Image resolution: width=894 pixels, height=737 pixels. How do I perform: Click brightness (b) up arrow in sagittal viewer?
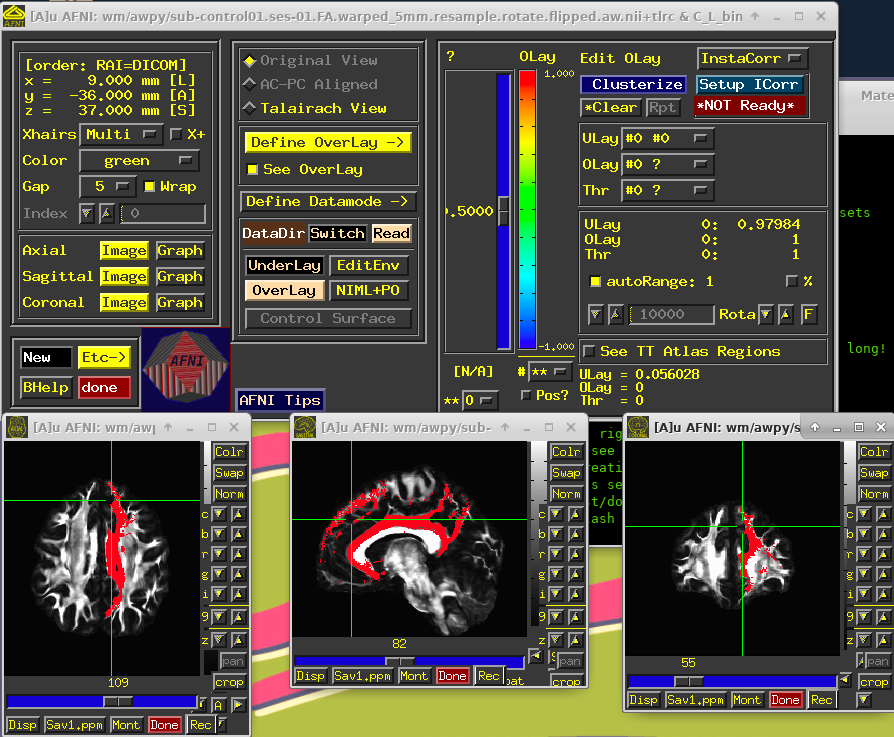pyautogui.click(x=575, y=534)
